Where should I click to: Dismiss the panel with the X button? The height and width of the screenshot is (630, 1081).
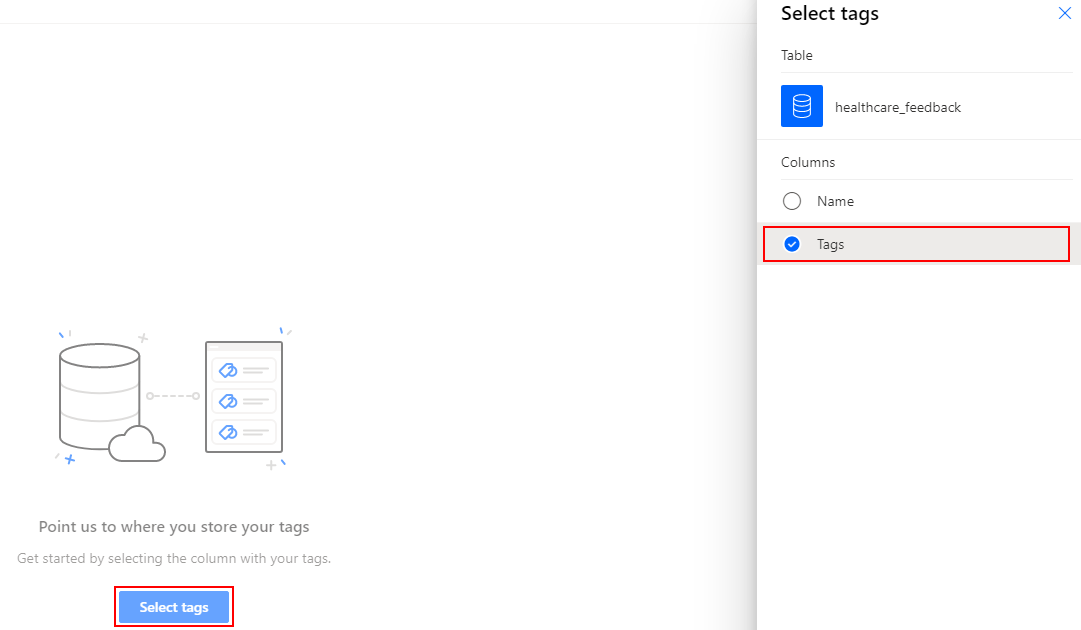(1064, 13)
